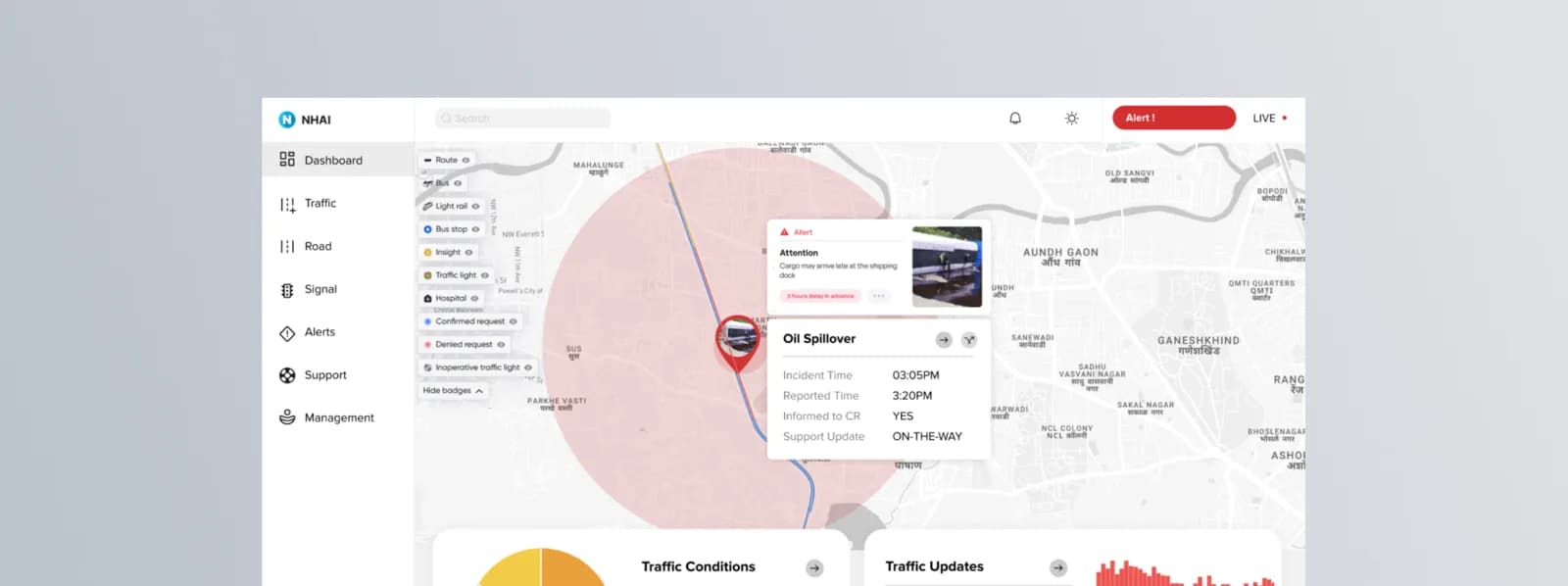
Task: Click the Traffic Conditions heading
Action: pyautogui.click(x=699, y=567)
